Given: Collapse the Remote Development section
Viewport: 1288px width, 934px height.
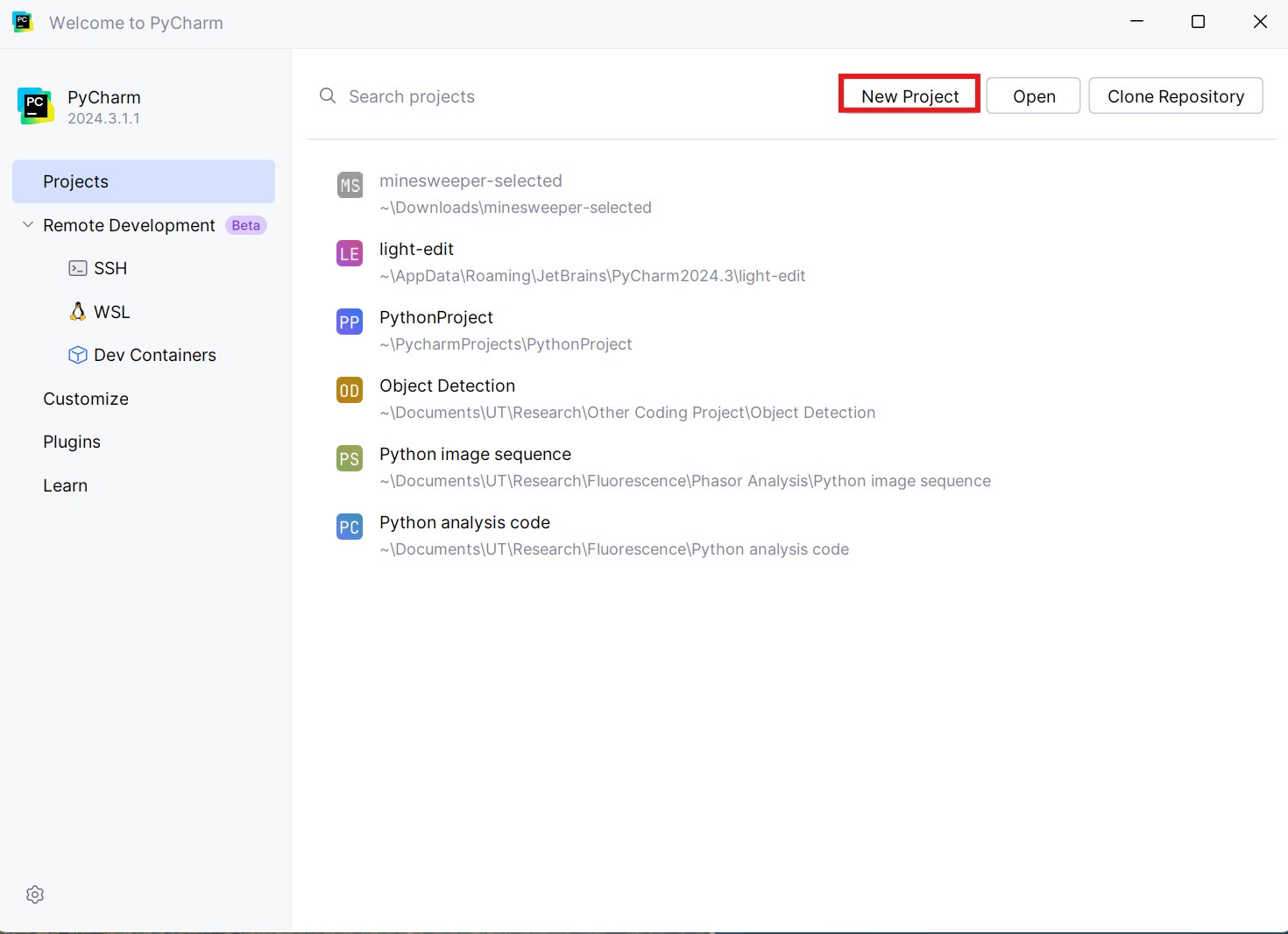Looking at the screenshot, I should (x=28, y=225).
